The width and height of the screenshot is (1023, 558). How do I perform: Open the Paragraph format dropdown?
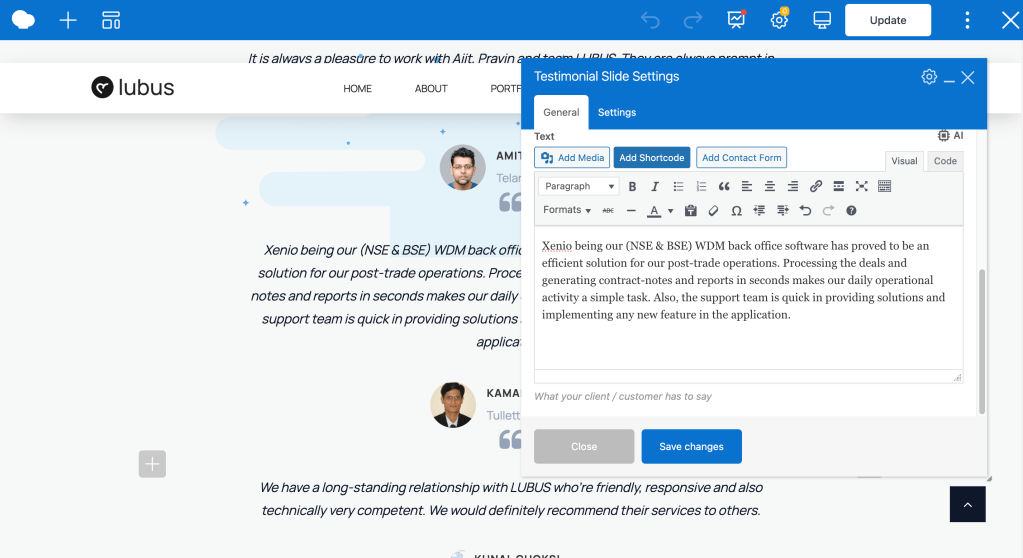coord(579,187)
